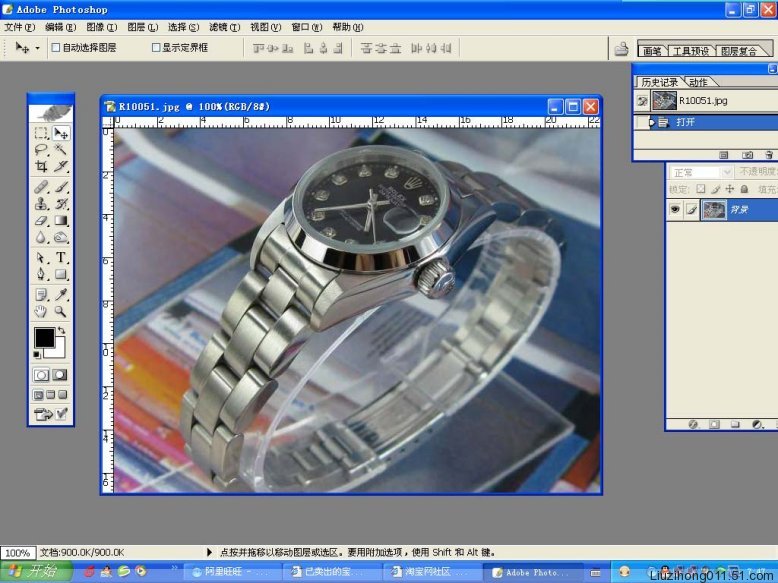Select the History Brush tool
The image size is (778, 583).
(x=62, y=203)
